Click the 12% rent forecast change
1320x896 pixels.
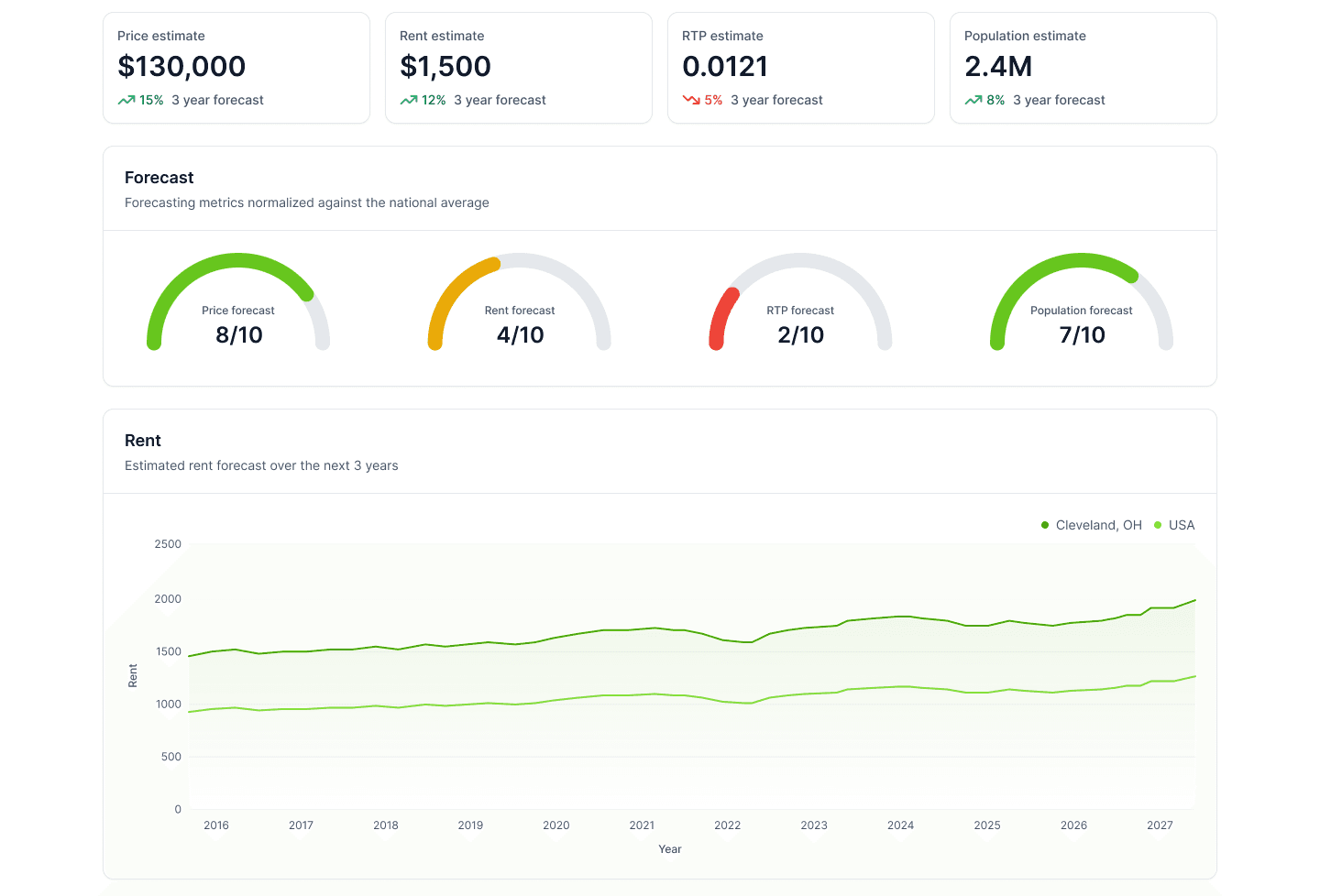(x=434, y=100)
